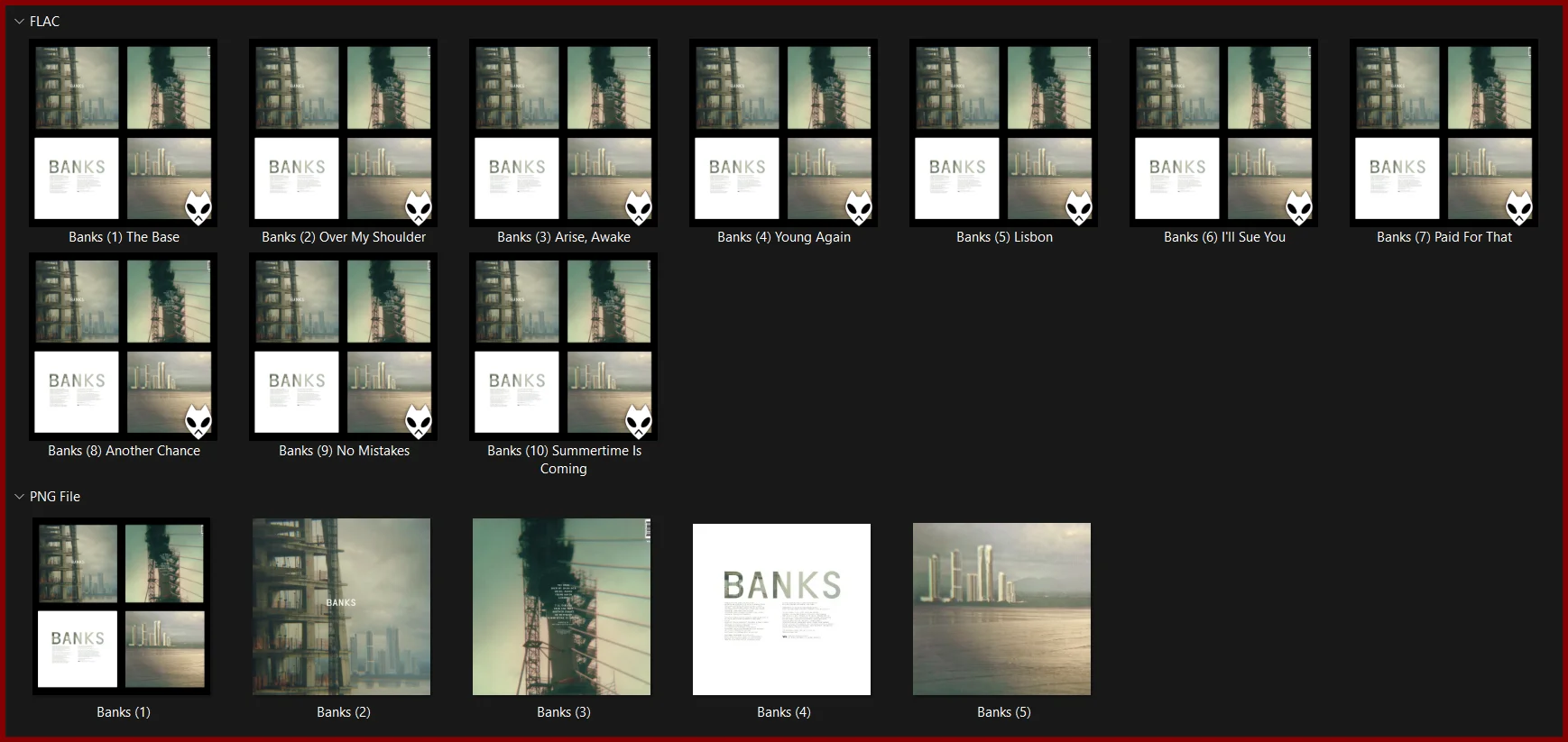Select Banks (6) I'll Sue You file icon
Viewport: 1568px width, 742px height.
(x=1224, y=133)
